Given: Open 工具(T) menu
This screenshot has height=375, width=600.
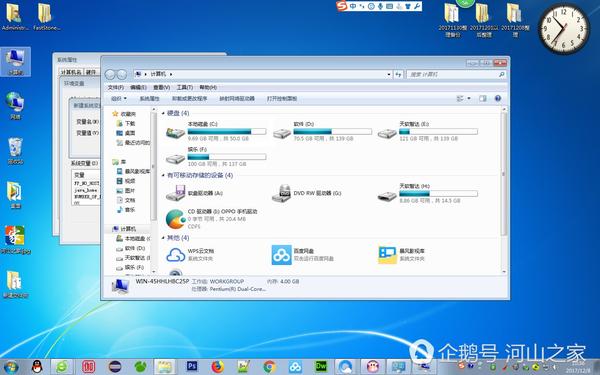Looking at the screenshot, I should click(184, 87).
